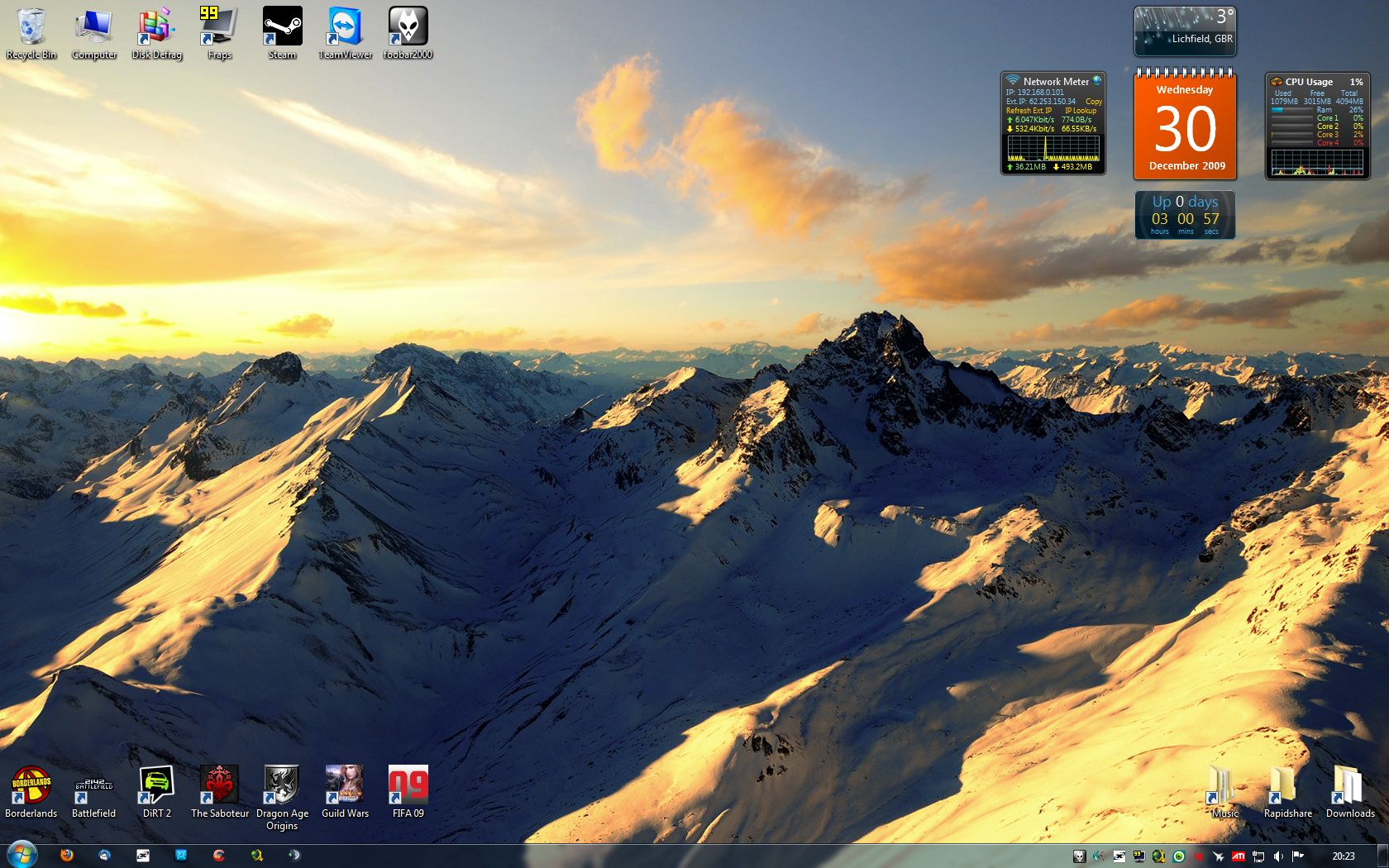Select the Disk Defrag desktop icon

click(156, 27)
